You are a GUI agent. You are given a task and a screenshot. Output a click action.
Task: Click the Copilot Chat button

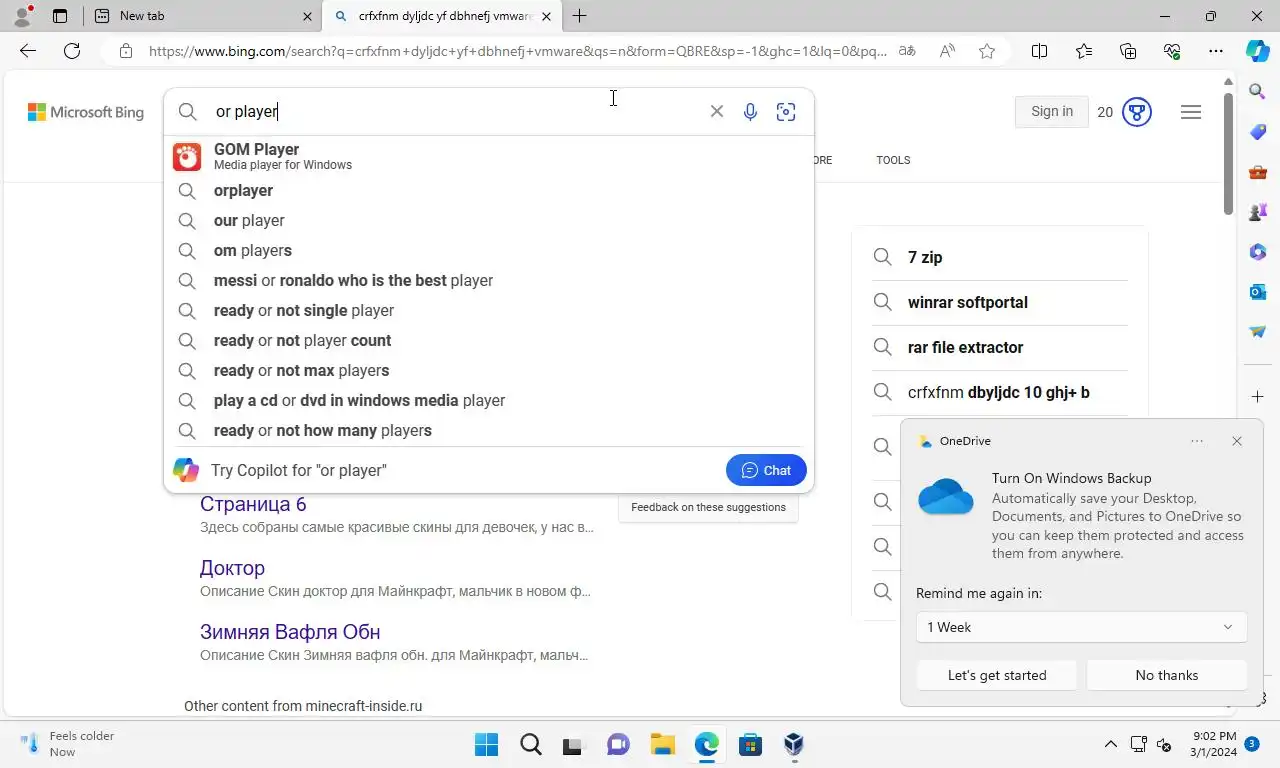tap(766, 470)
